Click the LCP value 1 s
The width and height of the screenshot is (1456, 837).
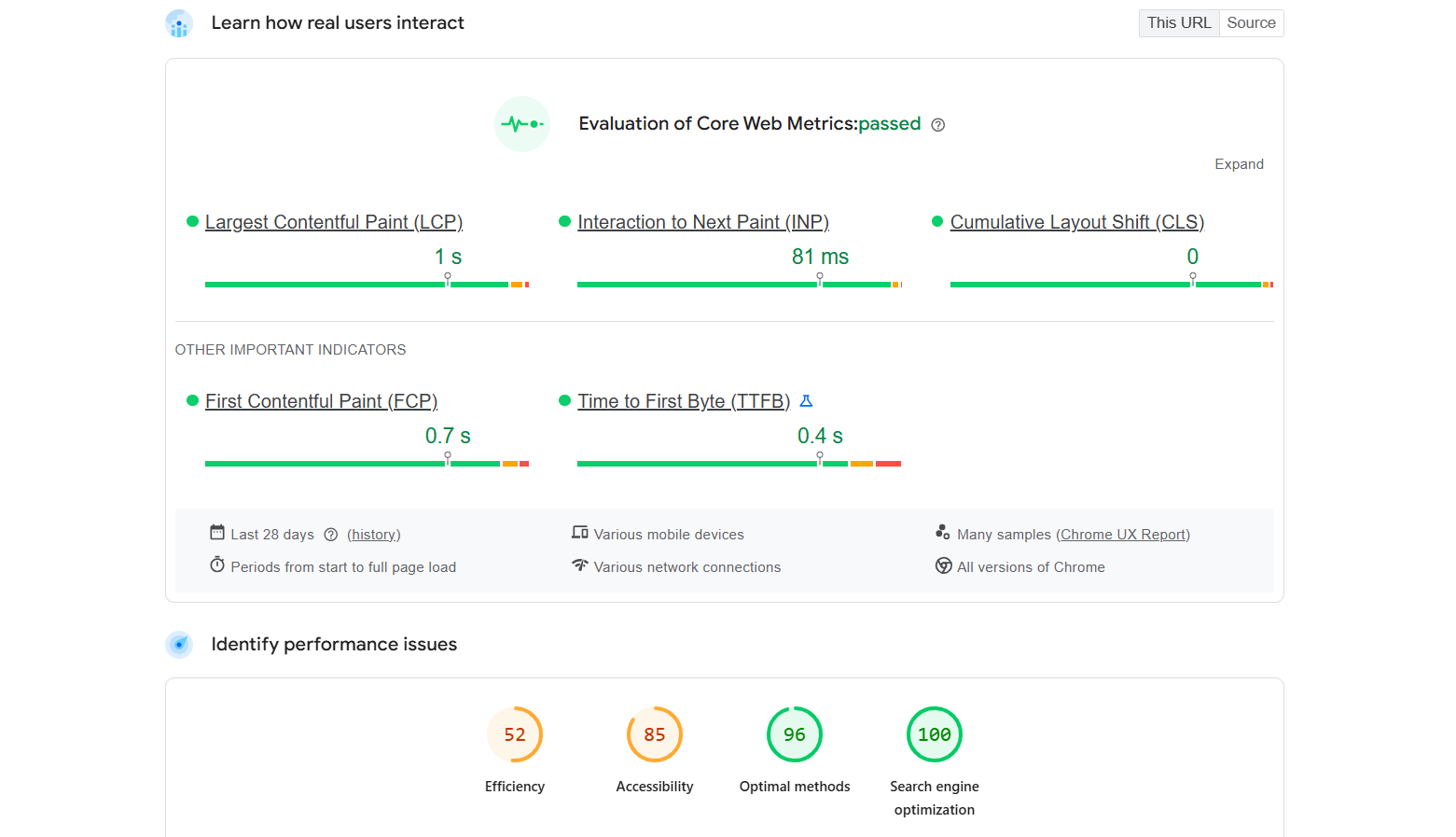[x=448, y=257]
